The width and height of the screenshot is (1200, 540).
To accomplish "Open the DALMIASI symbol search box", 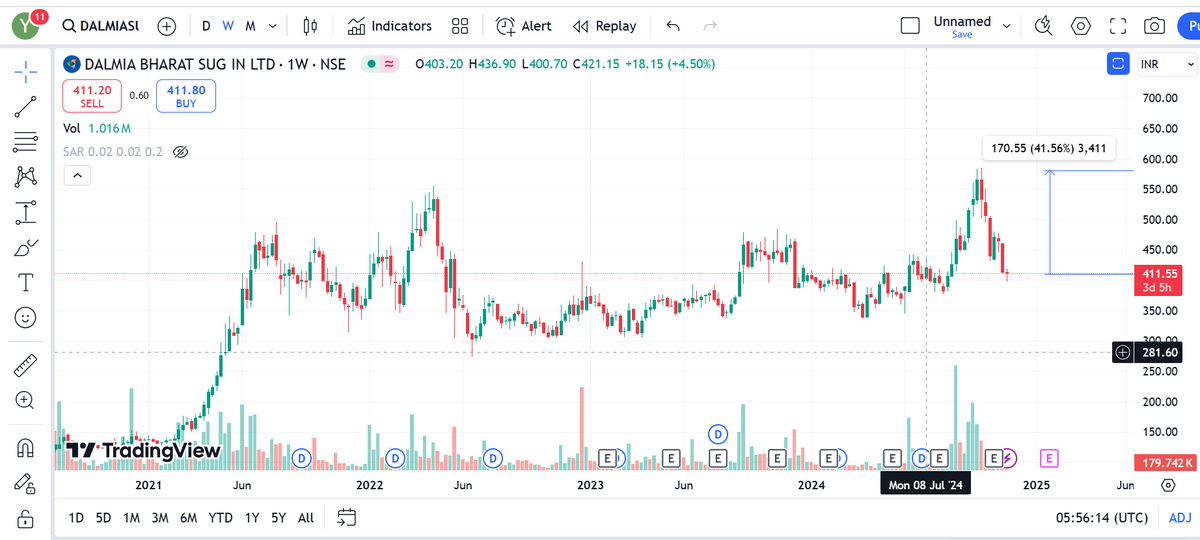I will [100, 26].
